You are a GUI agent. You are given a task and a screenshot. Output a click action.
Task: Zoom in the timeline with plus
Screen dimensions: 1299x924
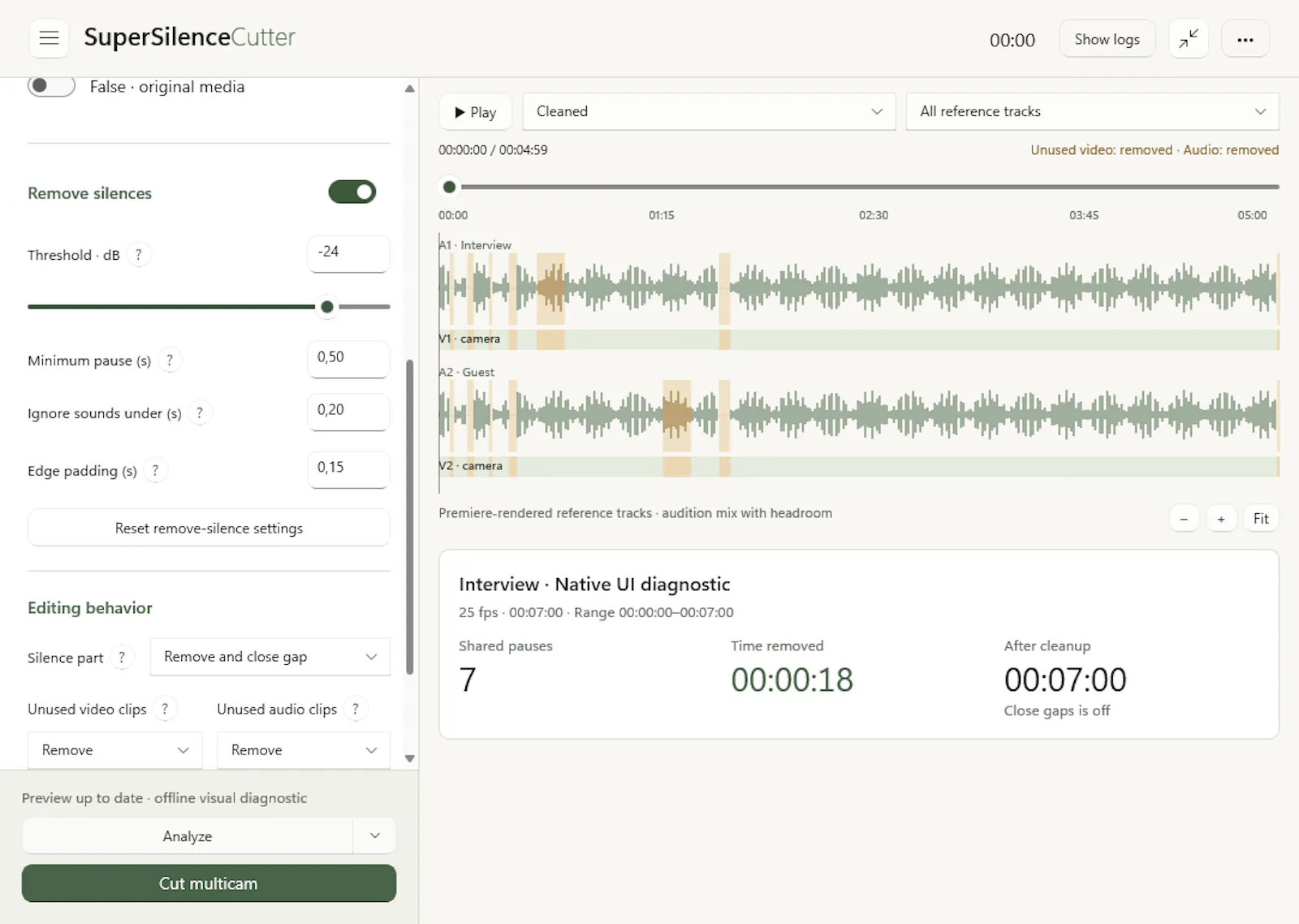point(1221,519)
